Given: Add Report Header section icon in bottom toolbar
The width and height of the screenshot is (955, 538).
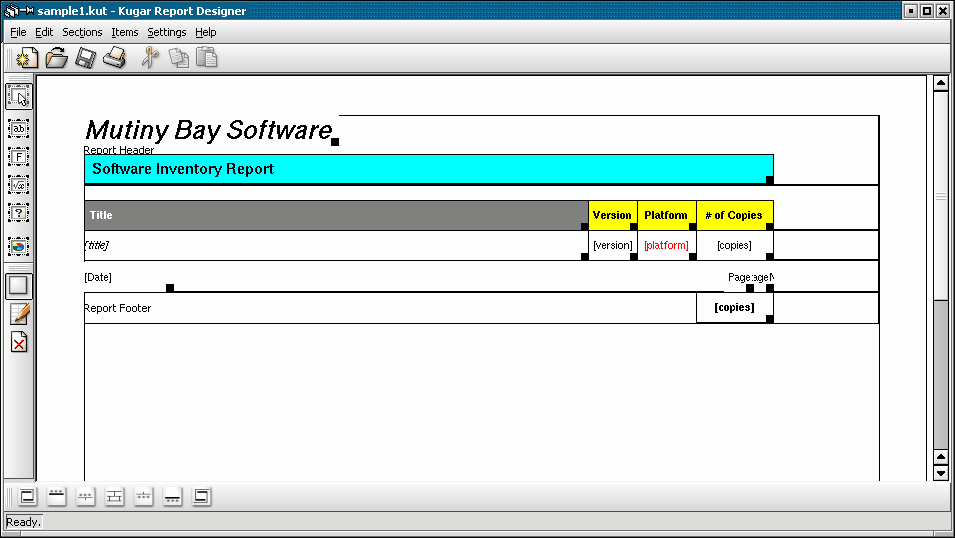Looking at the screenshot, I should [27, 497].
